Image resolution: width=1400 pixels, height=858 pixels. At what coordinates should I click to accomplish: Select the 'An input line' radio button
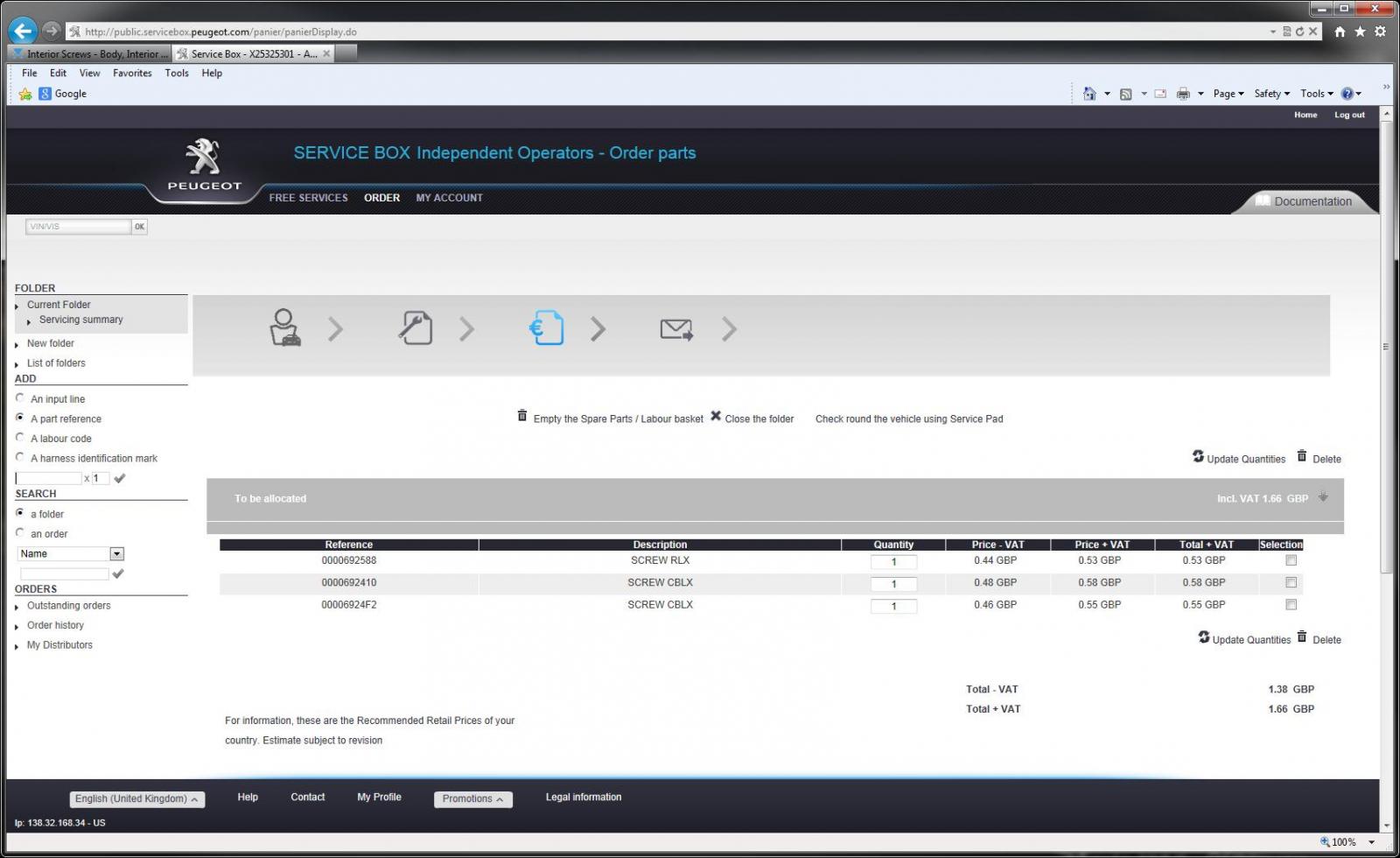pos(20,397)
